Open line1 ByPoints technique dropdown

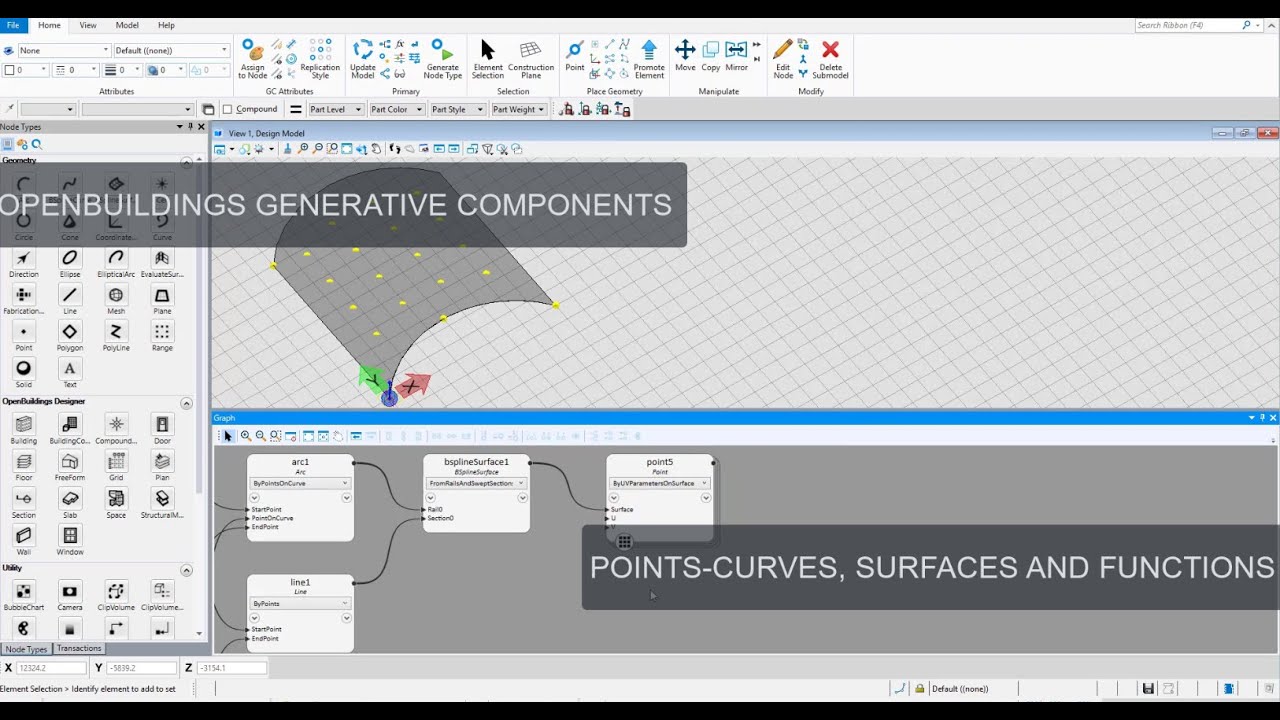pyautogui.click(x=300, y=603)
